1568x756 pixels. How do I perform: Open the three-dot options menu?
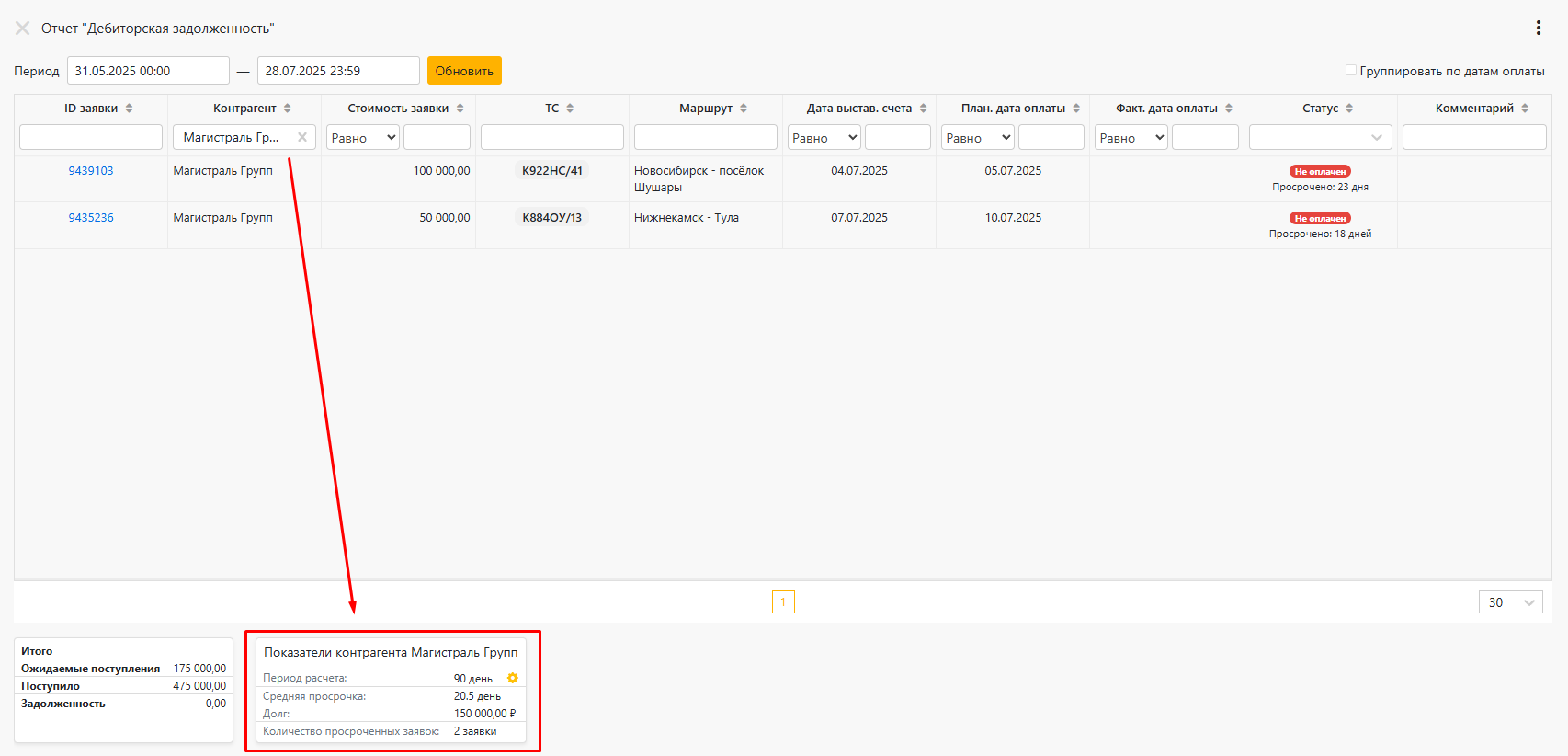(1538, 28)
